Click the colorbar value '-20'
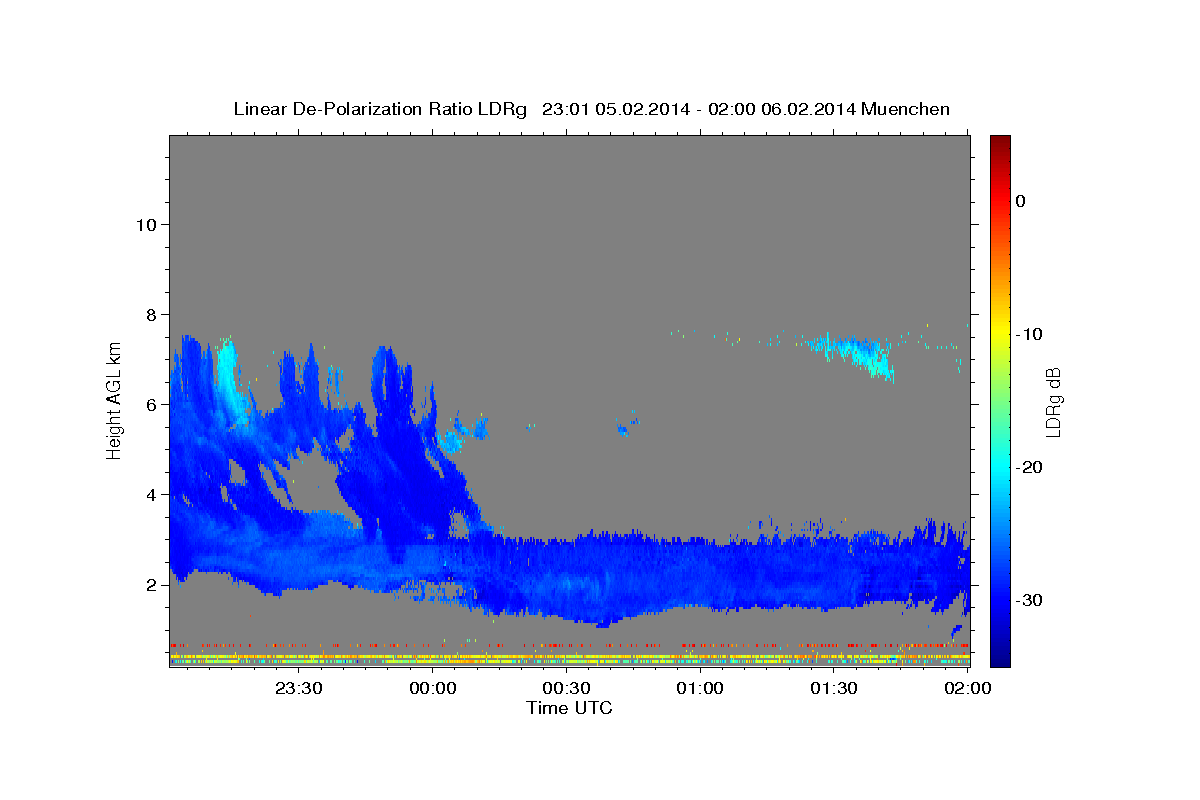Screen dimensions: 1200x800 (1029, 467)
